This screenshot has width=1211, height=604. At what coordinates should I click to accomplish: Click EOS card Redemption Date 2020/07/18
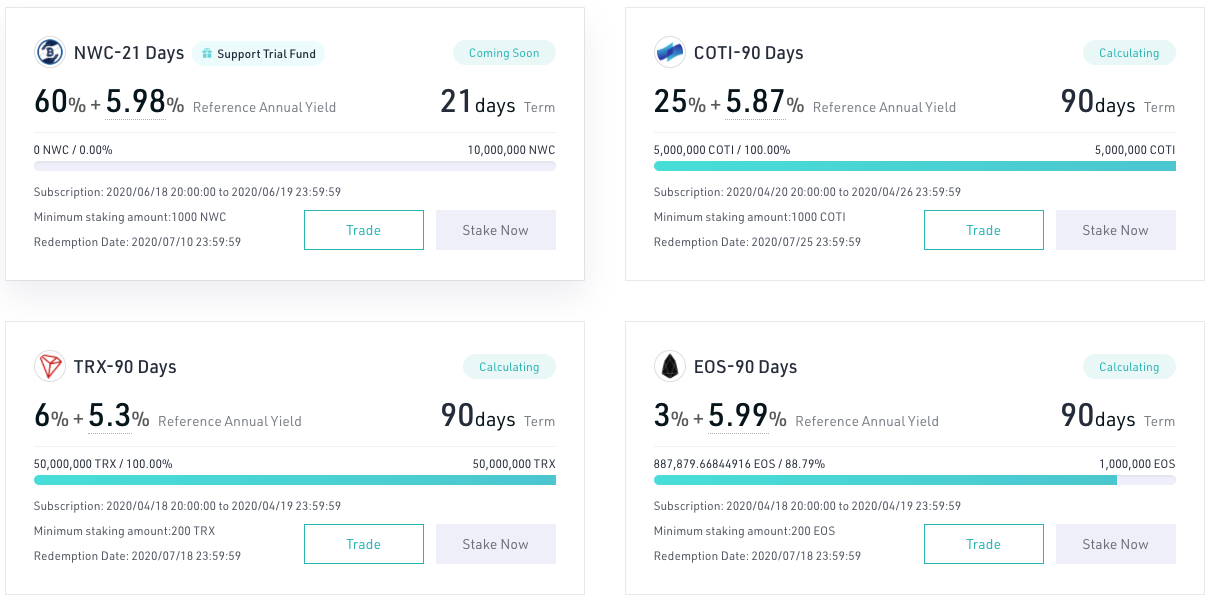click(x=758, y=556)
